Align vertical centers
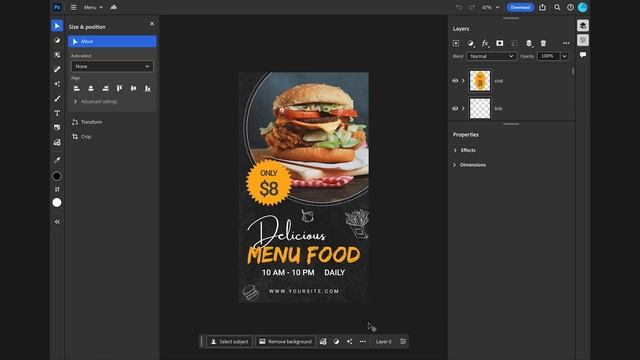The height and width of the screenshot is (360, 640). click(133, 88)
